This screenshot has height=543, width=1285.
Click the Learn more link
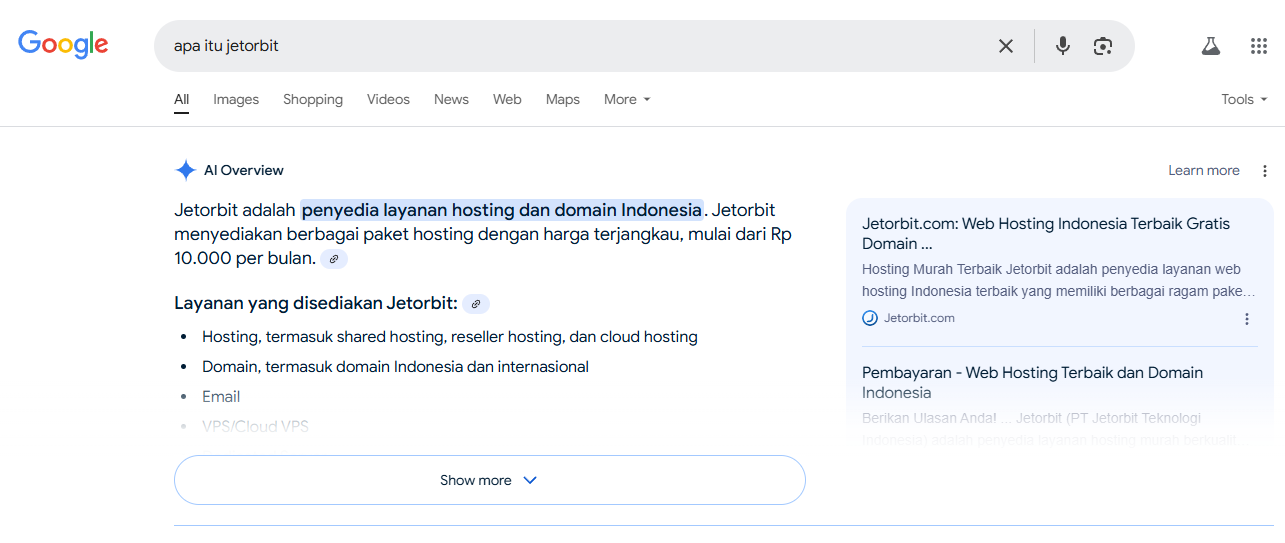[1204, 171]
